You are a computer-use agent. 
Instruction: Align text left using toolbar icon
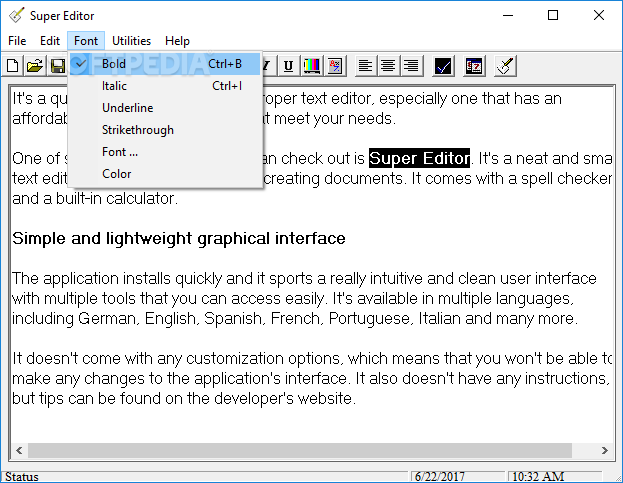365,66
